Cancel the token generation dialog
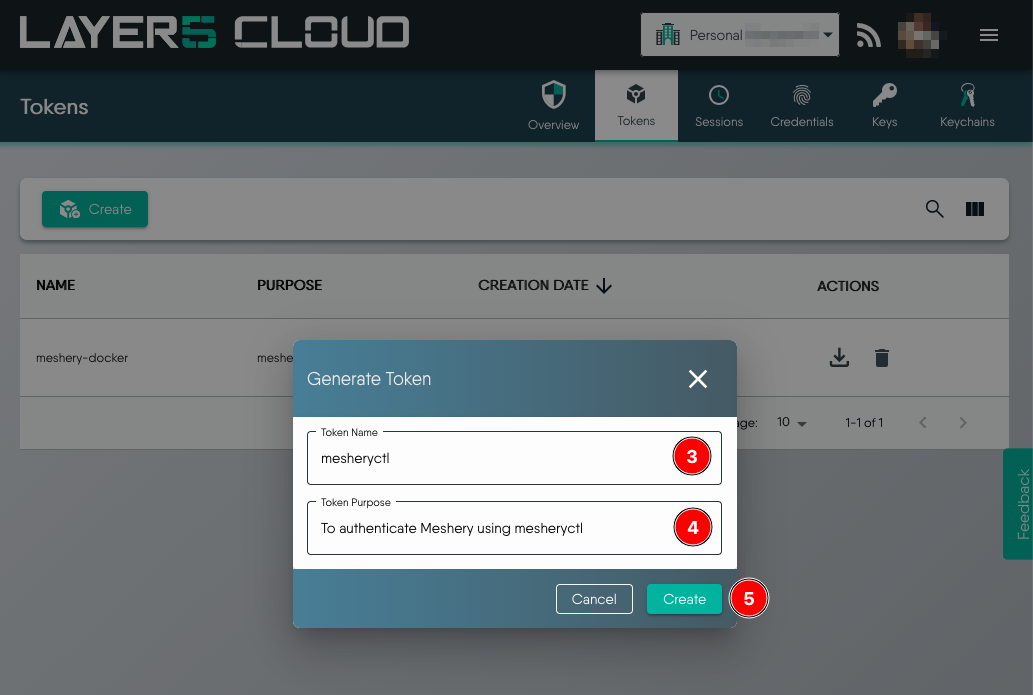1033x695 pixels. coord(594,599)
